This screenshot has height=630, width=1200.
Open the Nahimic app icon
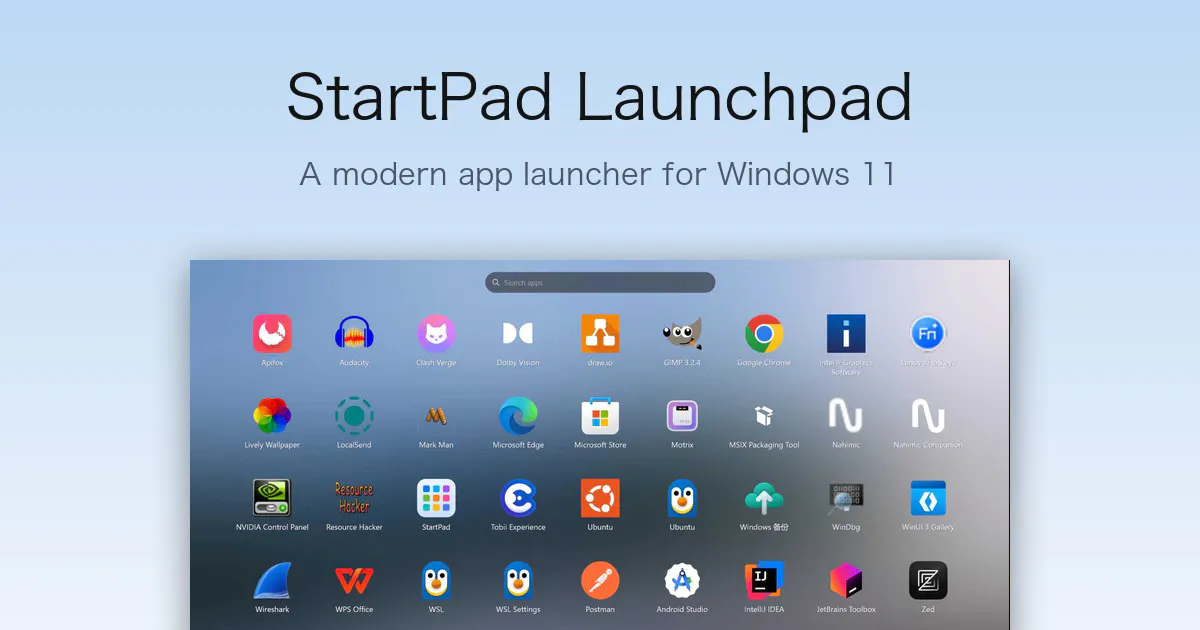pyautogui.click(x=846, y=415)
